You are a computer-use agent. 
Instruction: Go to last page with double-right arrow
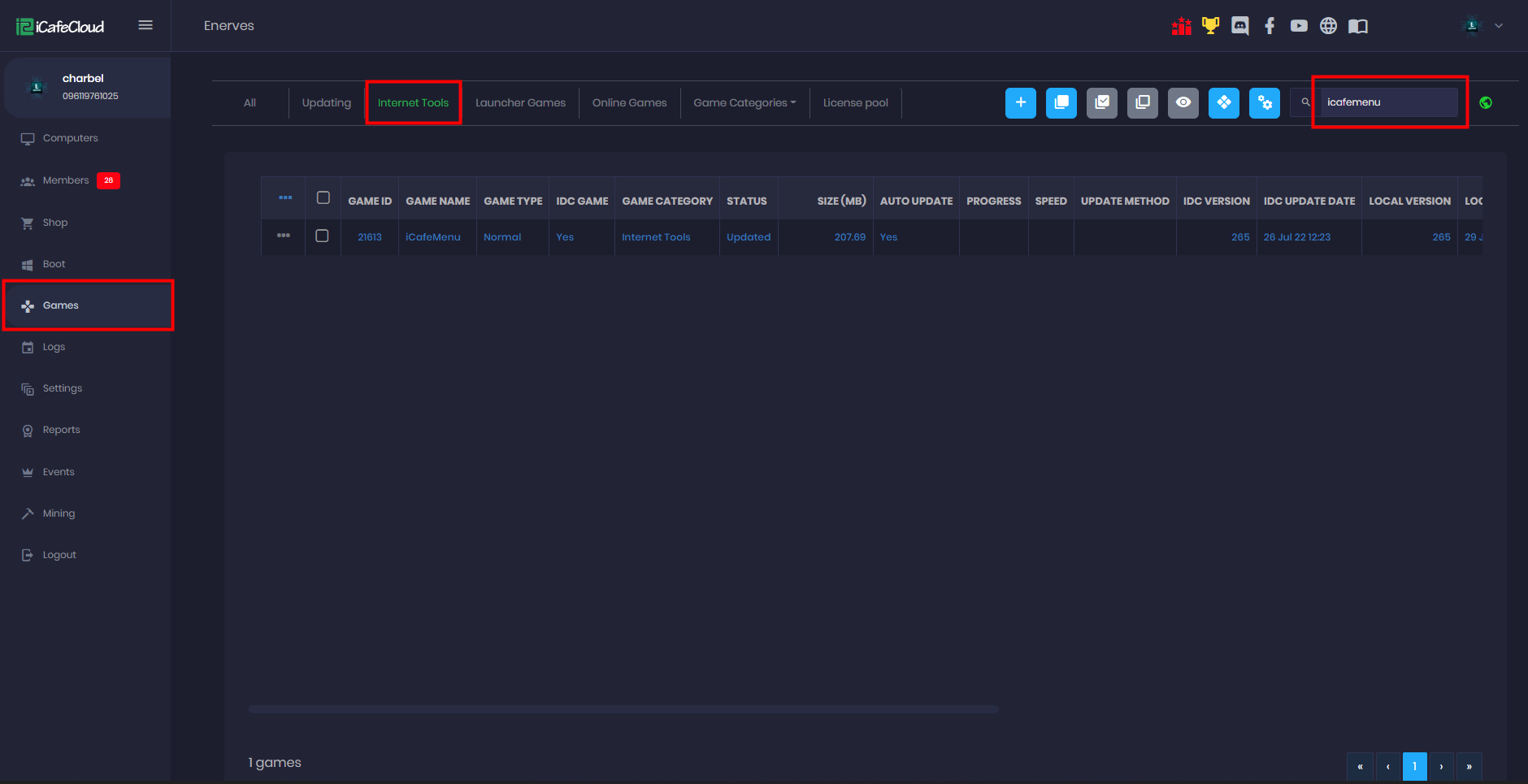click(1469, 766)
